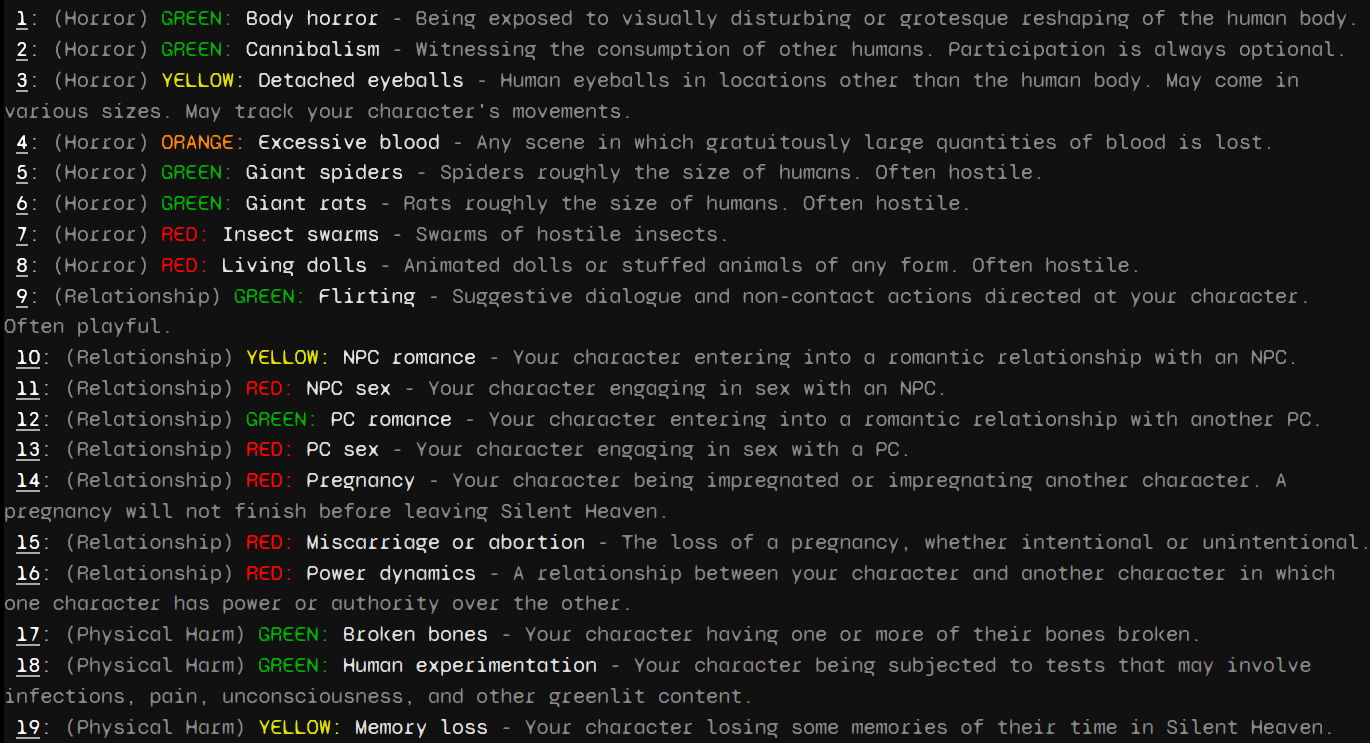Select link 6 beside Giant rats
This screenshot has height=743, width=1370.
point(22,203)
